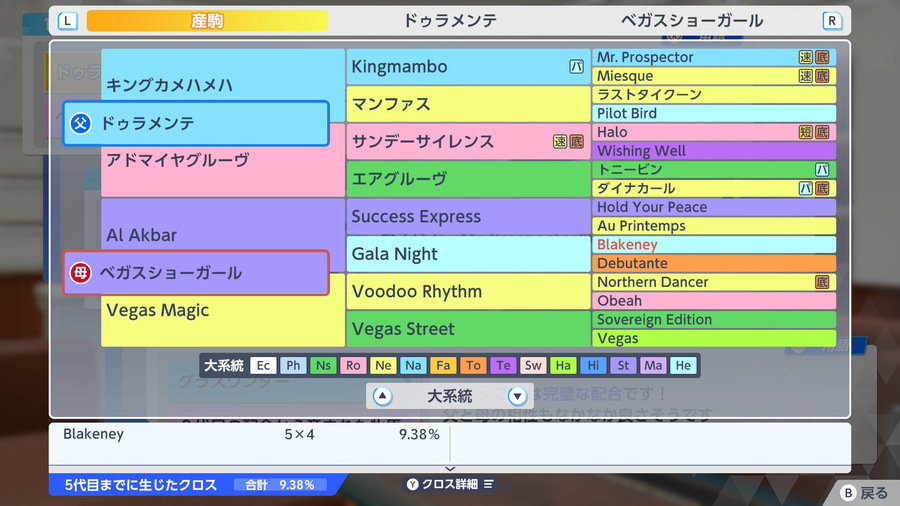Click the Ne lineage swatch
Viewport: 900px width, 506px height.
click(x=383, y=365)
